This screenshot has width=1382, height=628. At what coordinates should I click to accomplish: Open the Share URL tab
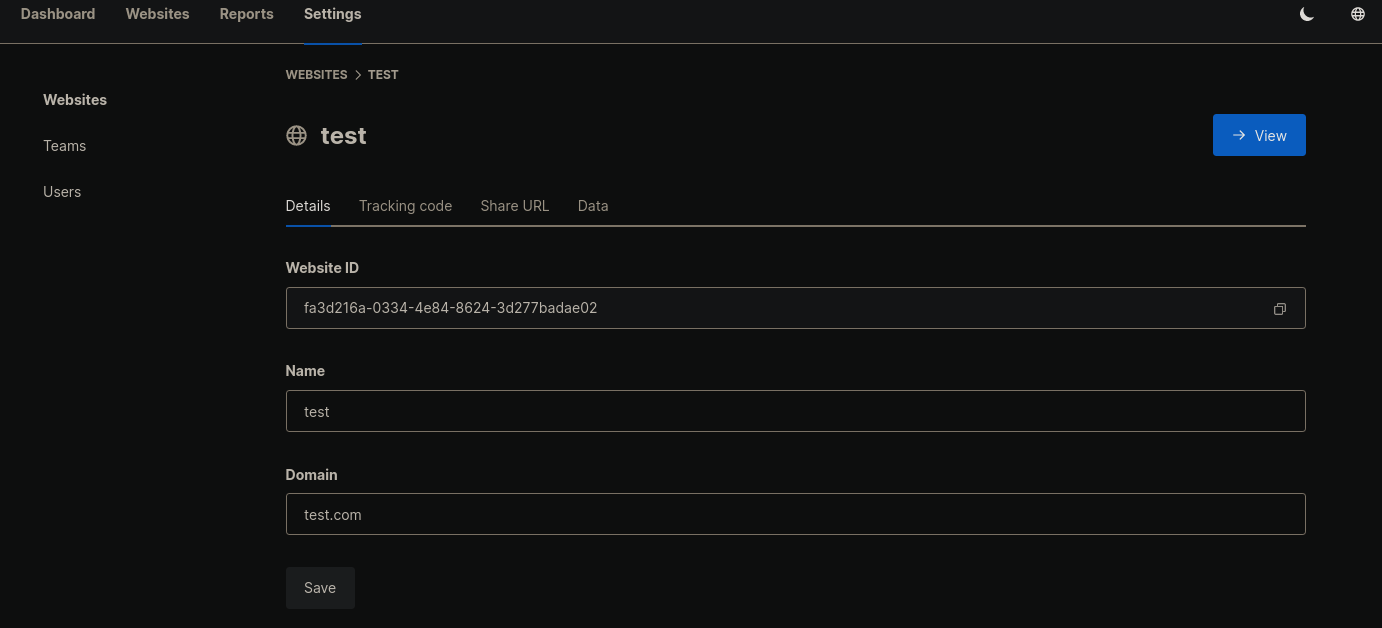[x=514, y=206]
